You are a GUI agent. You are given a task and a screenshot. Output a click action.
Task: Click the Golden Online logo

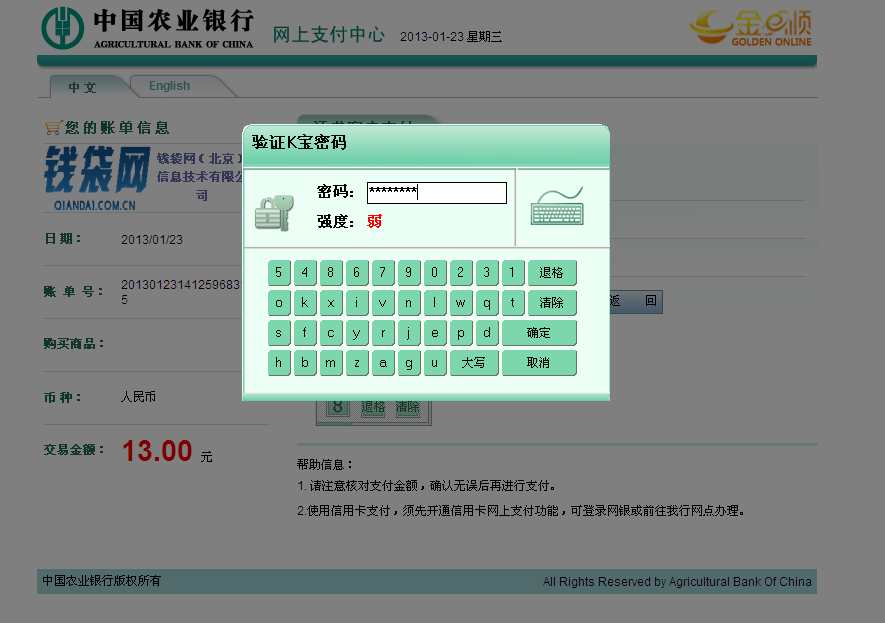click(x=751, y=27)
